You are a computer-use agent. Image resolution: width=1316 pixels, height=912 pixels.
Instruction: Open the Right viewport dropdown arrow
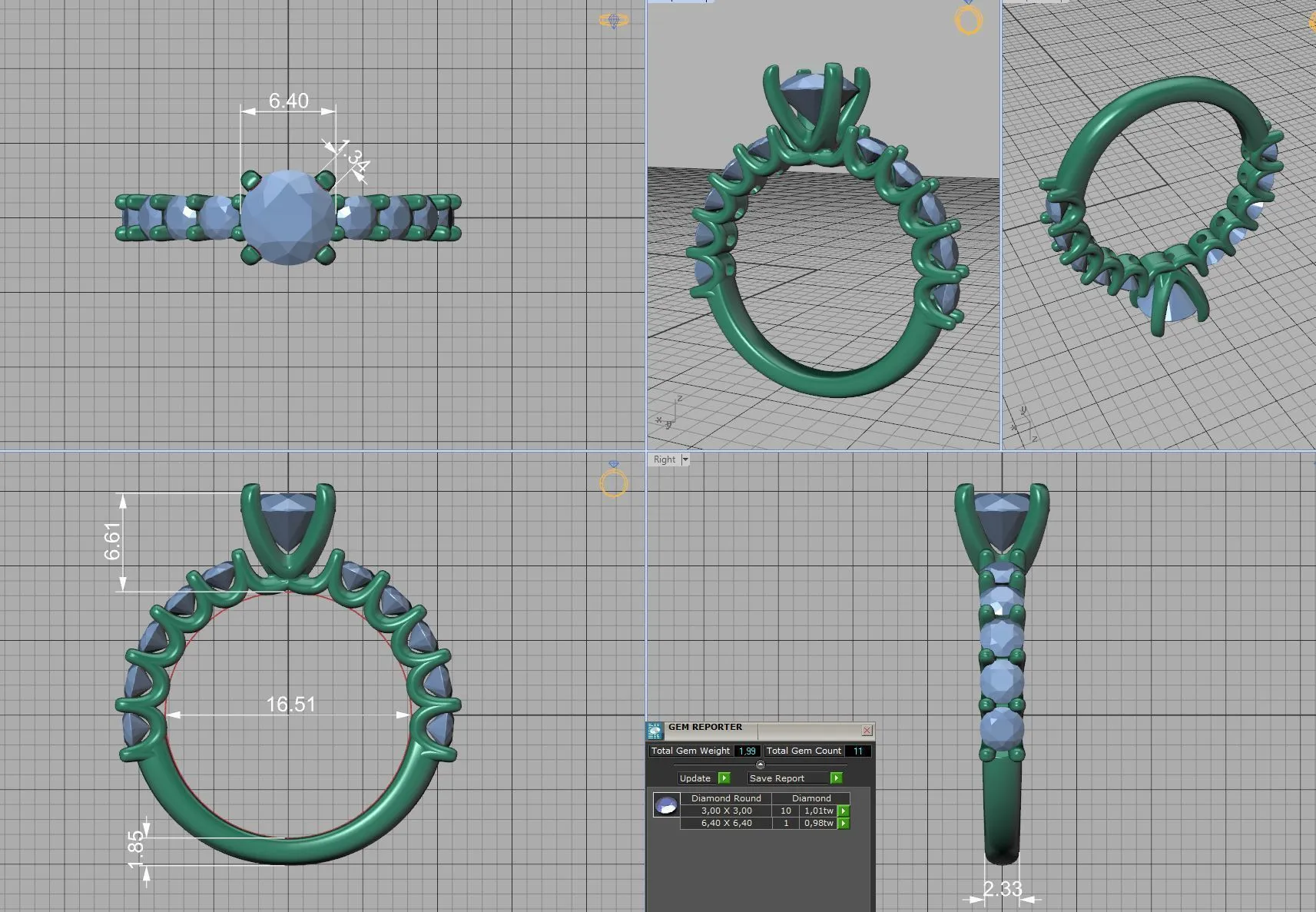click(685, 459)
